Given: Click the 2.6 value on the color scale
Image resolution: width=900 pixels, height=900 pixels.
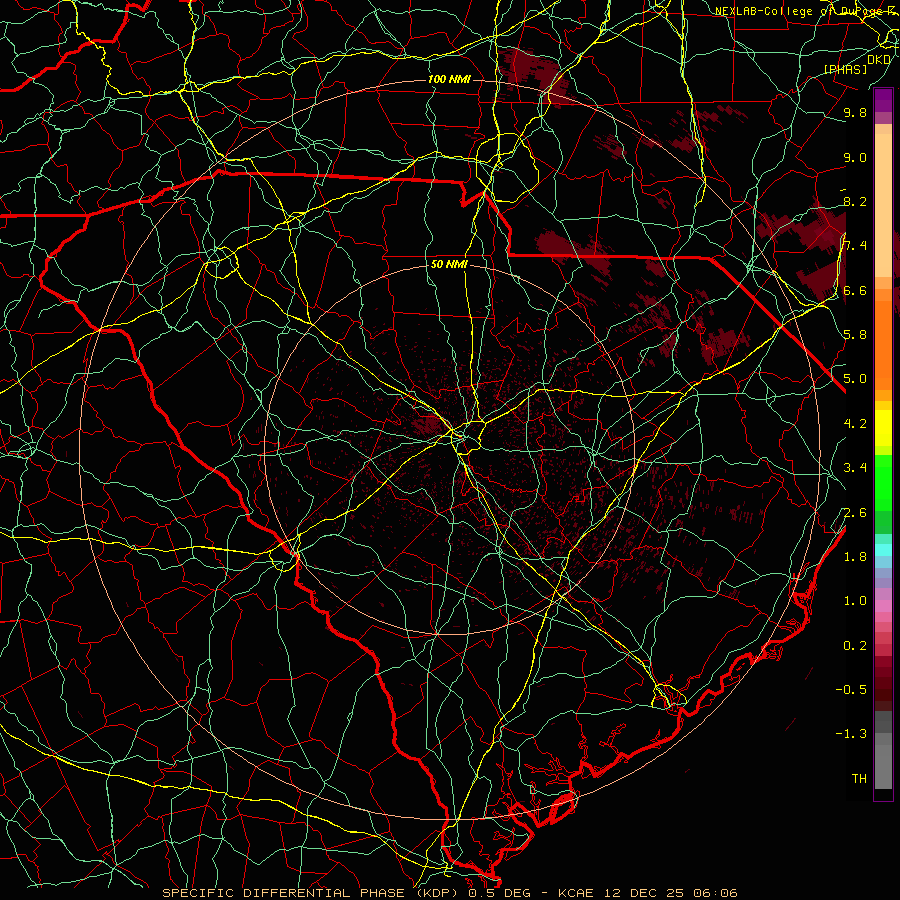Looking at the screenshot, I should point(855,513).
